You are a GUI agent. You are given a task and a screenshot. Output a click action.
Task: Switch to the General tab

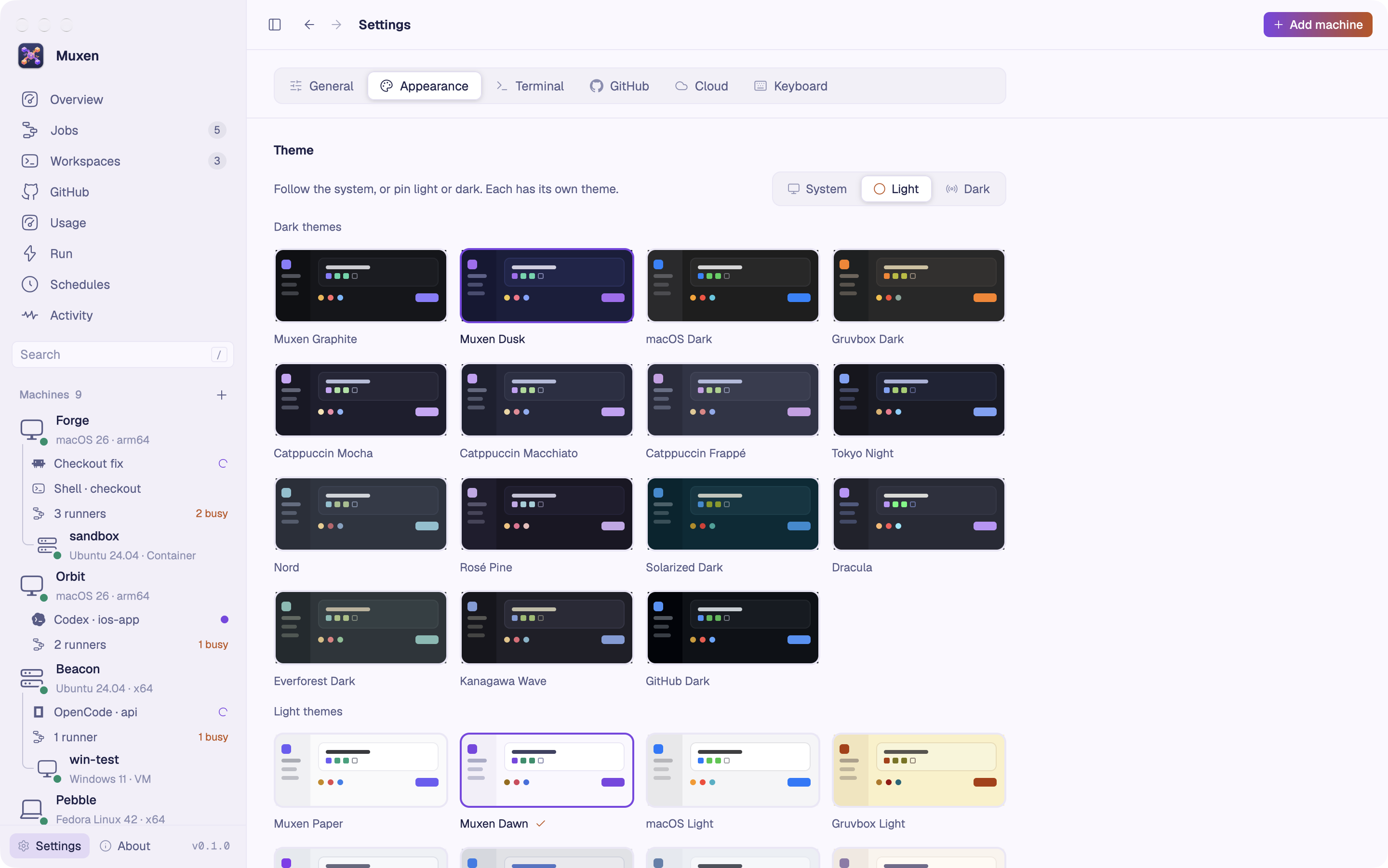(321, 86)
